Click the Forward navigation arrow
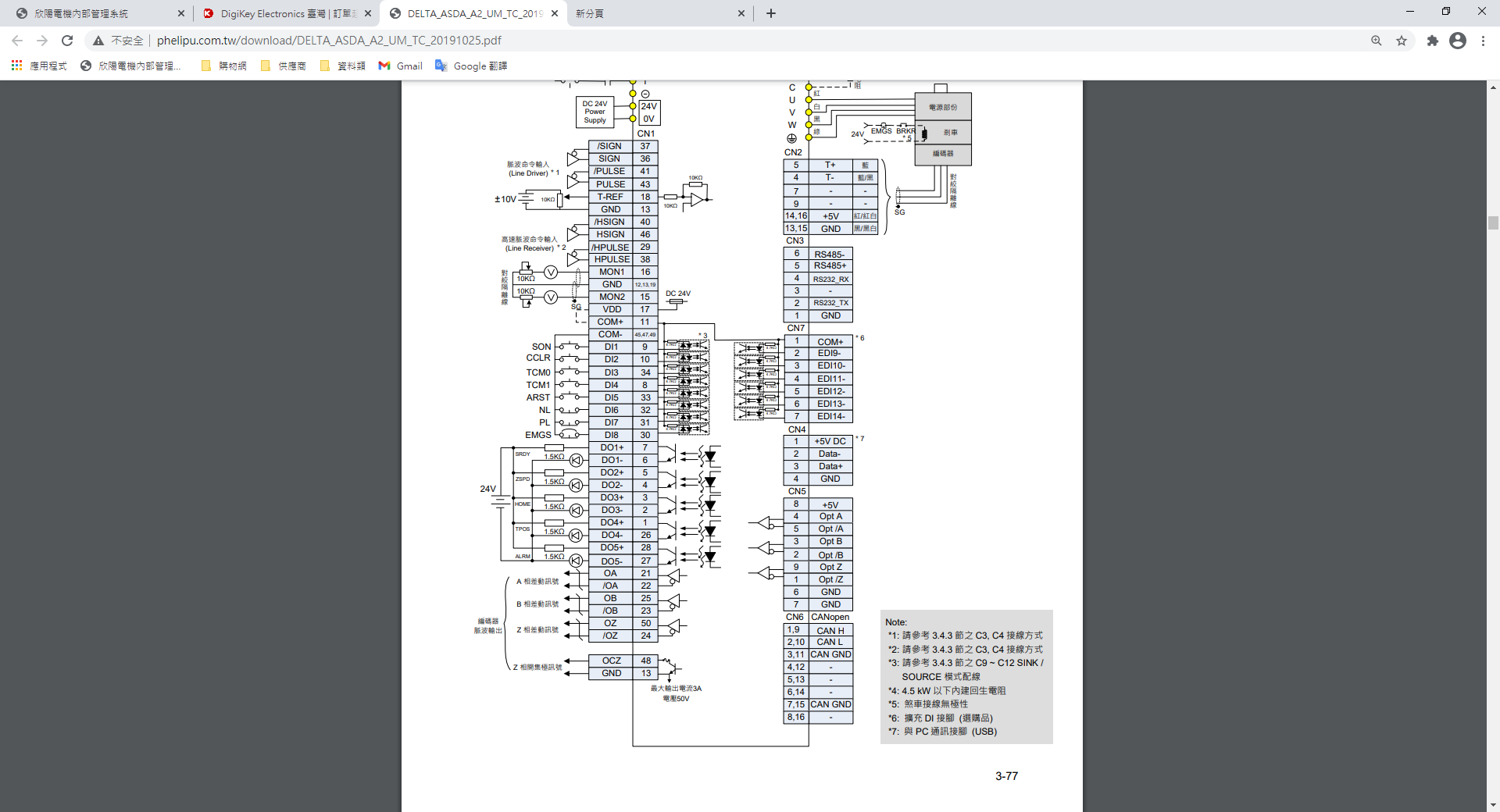Screen dimensions: 1500x812 [42, 41]
